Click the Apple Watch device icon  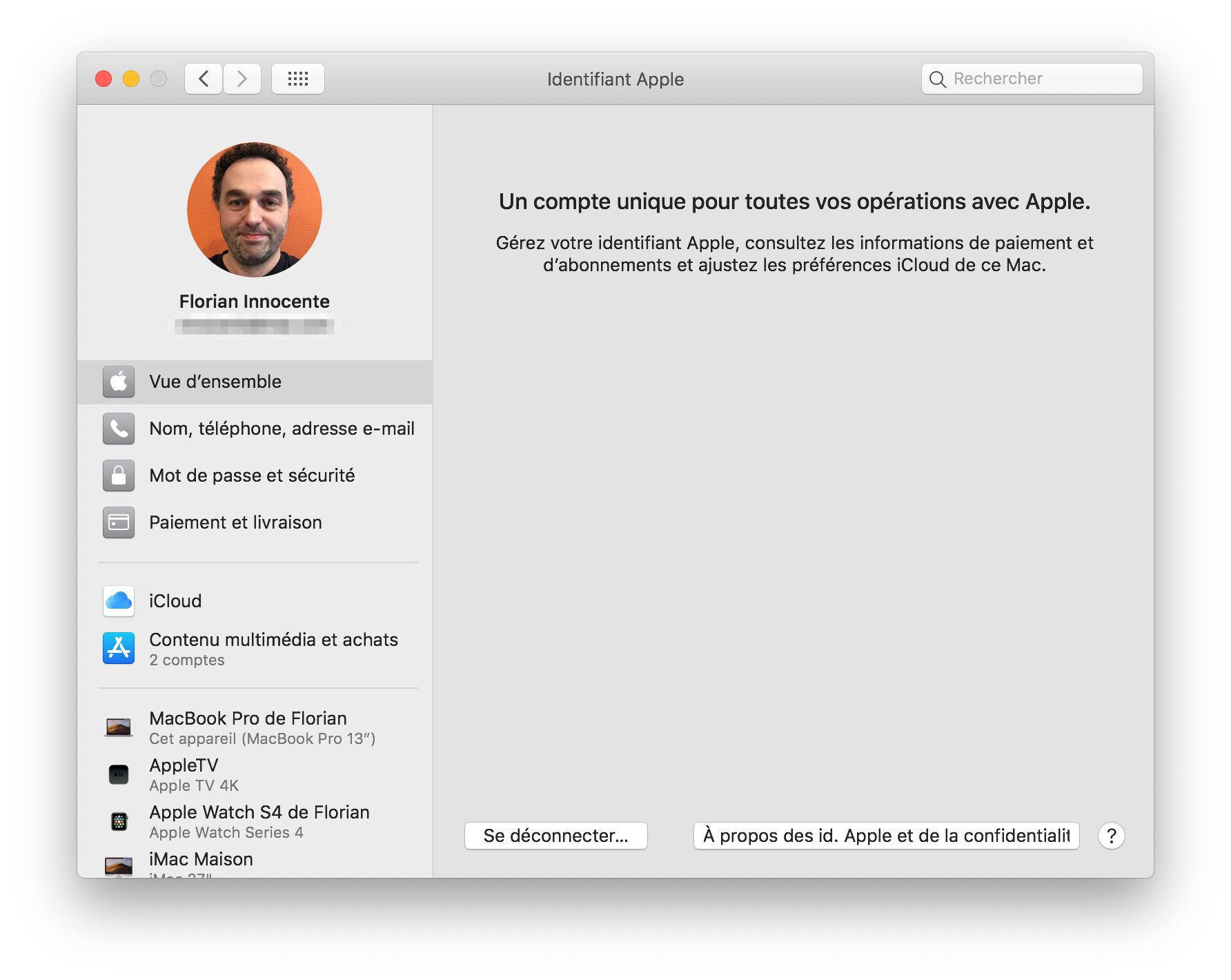coord(119,821)
